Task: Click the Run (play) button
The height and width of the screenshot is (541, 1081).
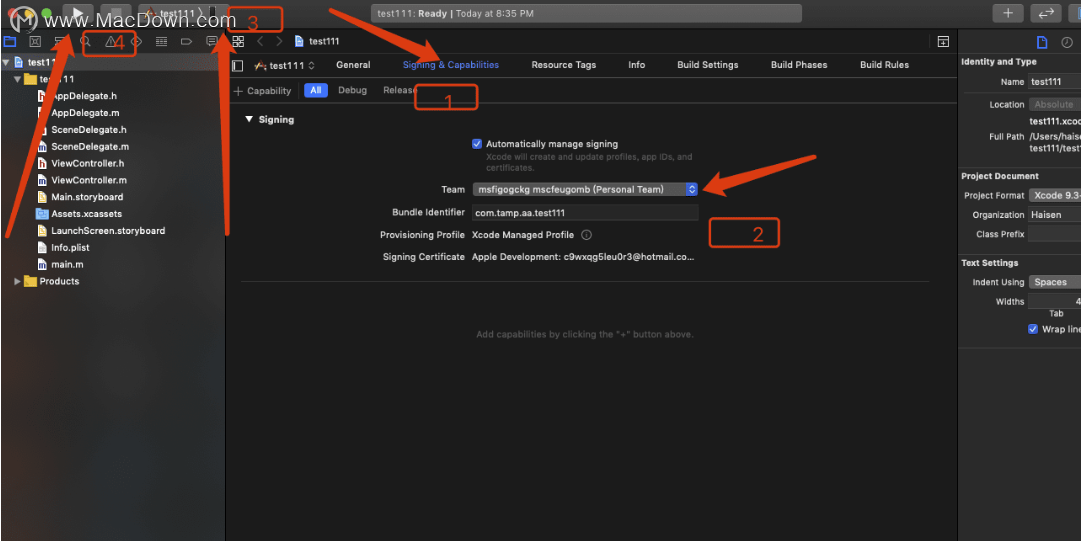Action: [78, 12]
